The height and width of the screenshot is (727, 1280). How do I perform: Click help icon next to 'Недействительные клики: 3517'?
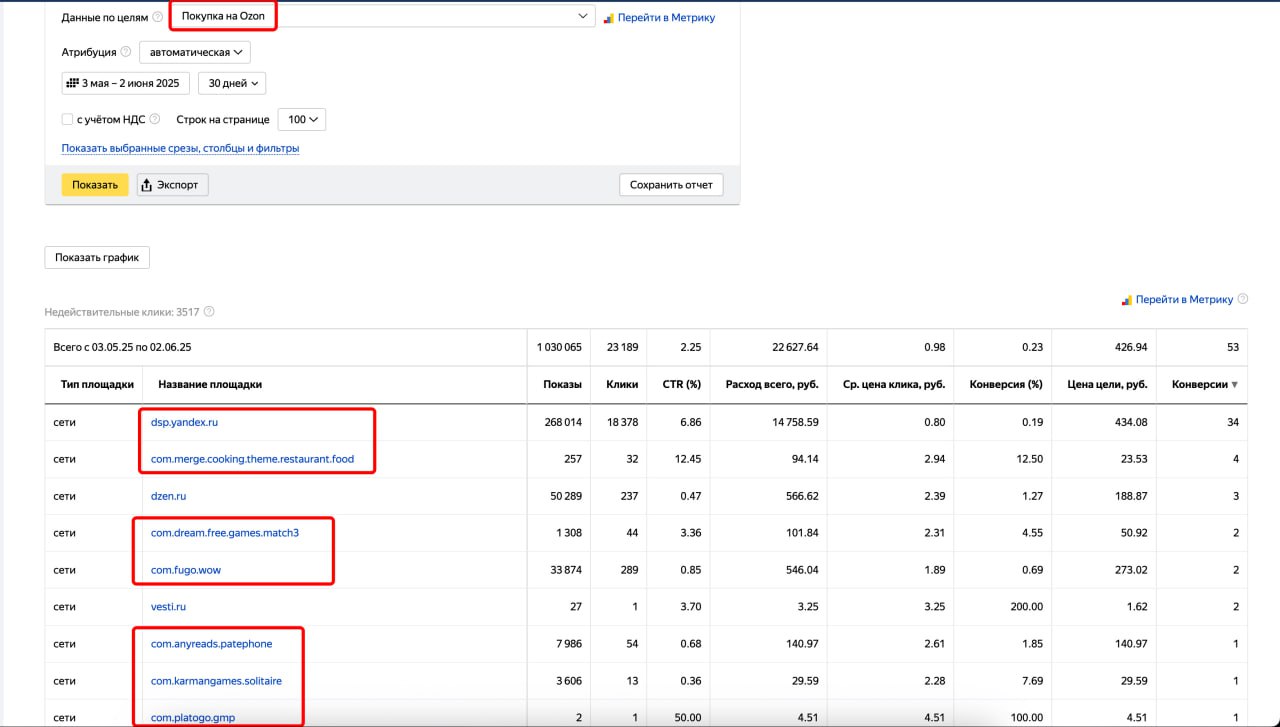[209, 312]
